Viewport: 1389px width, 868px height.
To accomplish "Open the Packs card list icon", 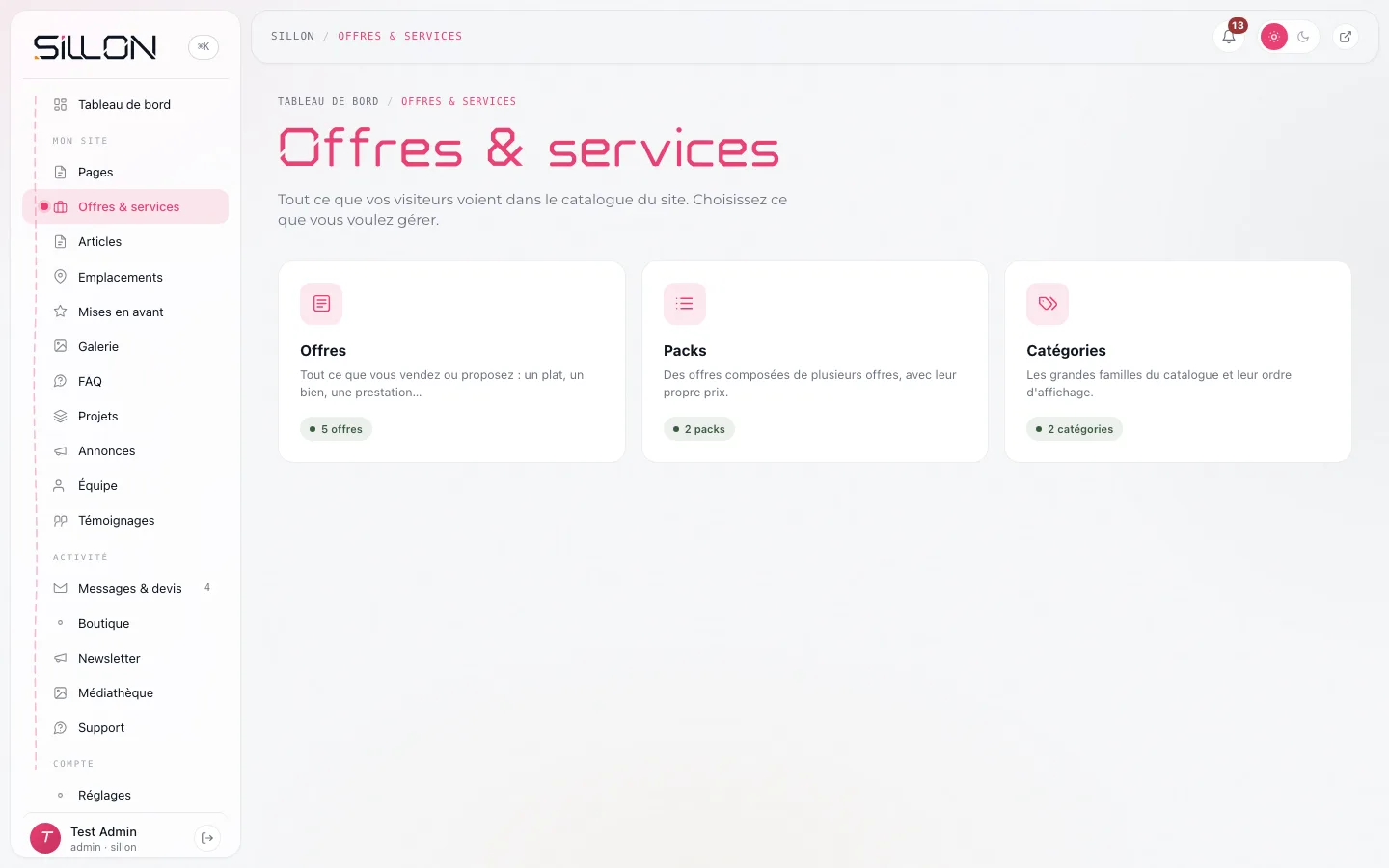I will [x=685, y=304].
